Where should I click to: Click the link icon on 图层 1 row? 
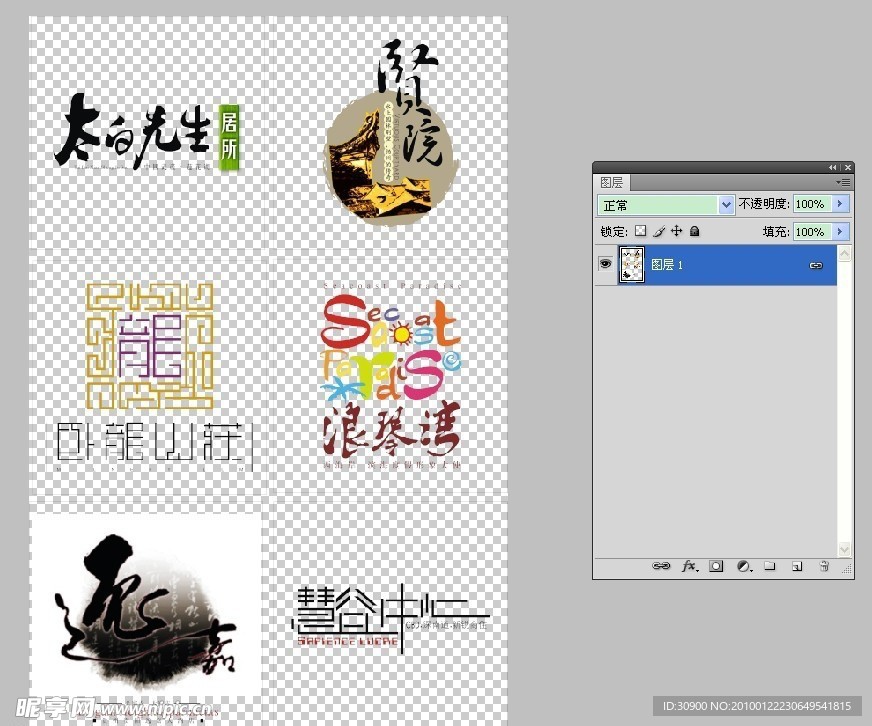(x=816, y=266)
